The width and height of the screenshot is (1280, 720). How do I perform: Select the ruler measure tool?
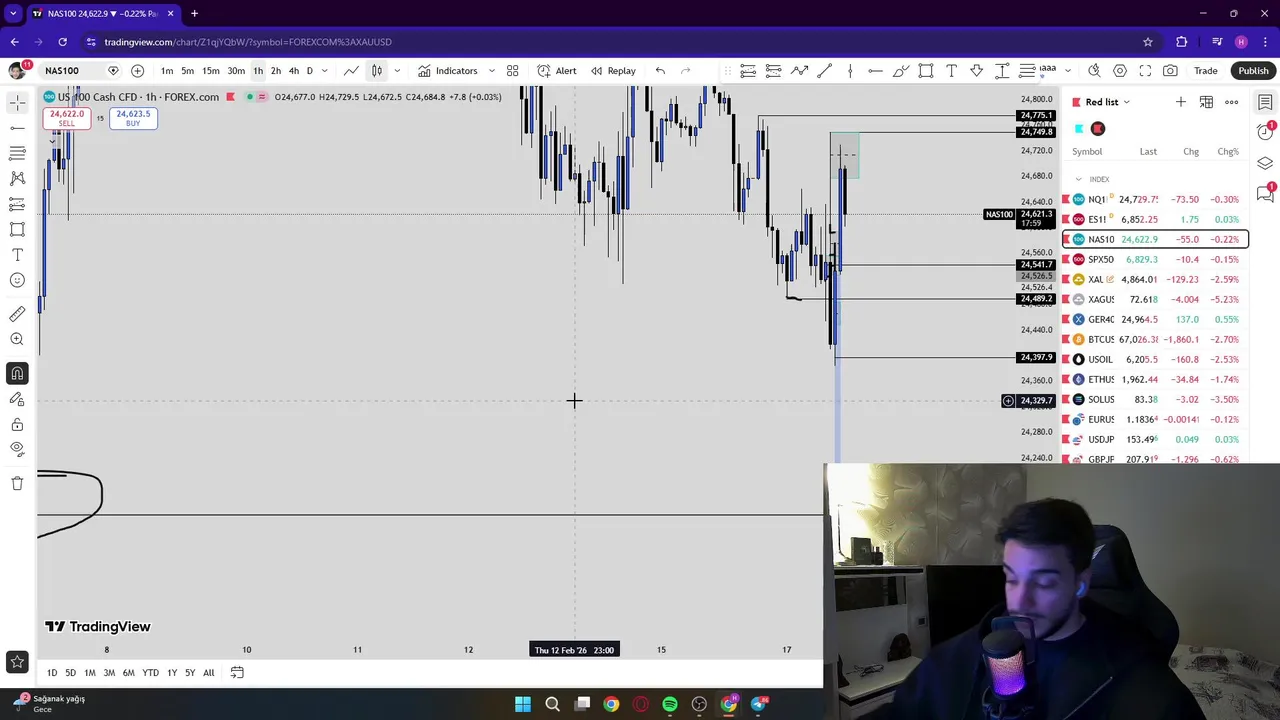tap(17, 314)
